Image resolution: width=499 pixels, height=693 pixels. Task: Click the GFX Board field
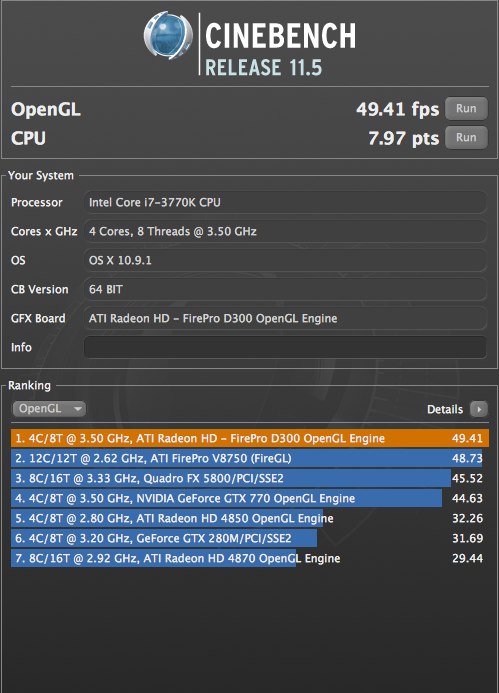(x=285, y=318)
